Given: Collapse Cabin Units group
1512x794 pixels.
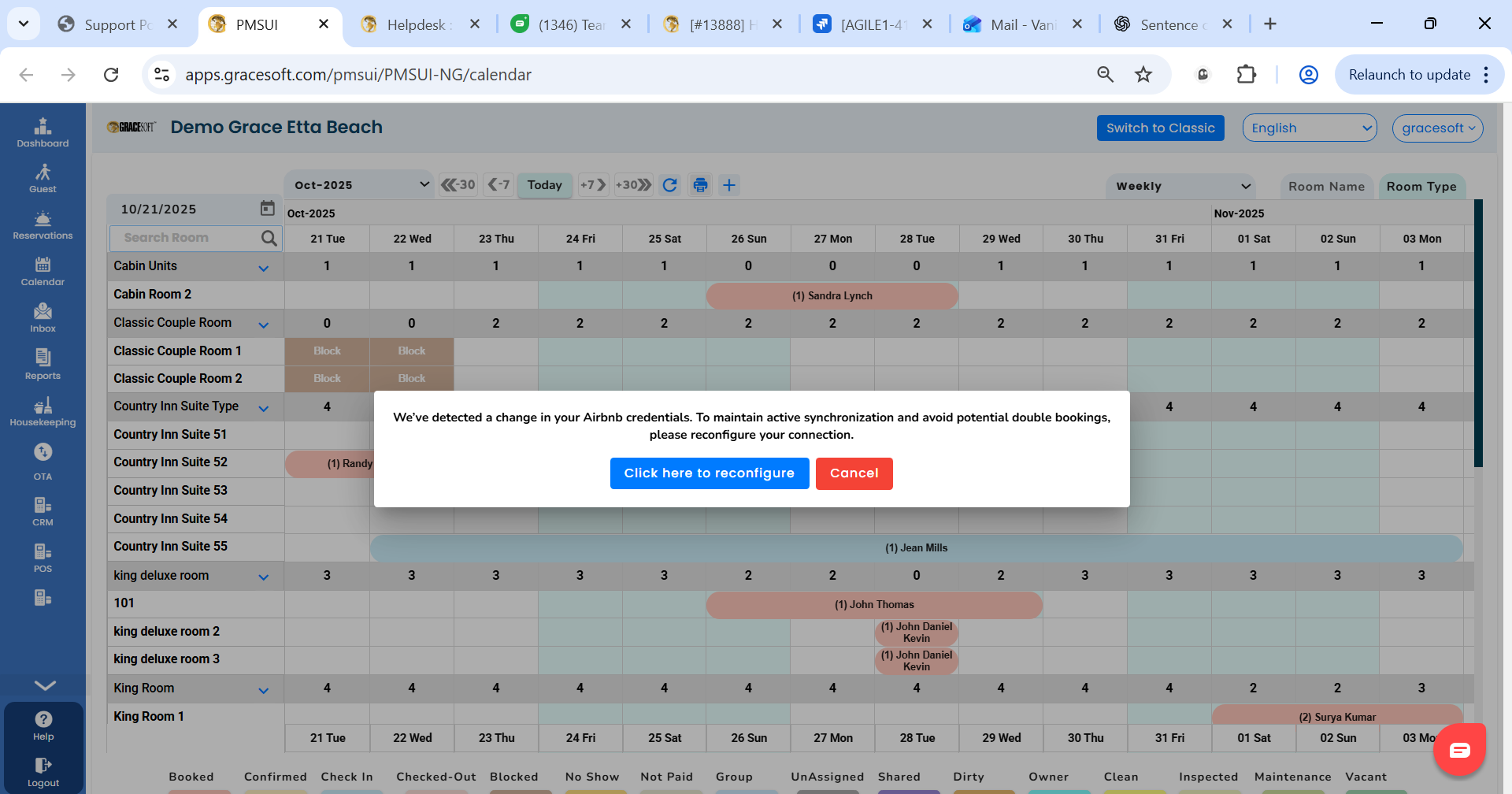Looking at the screenshot, I should [x=264, y=268].
